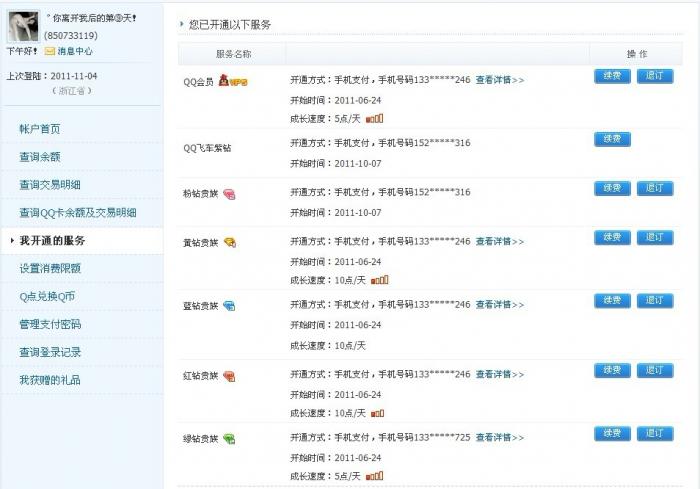The width and height of the screenshot is (700, 489).
Task: Click 红钻贵族 growth speed bar icon
Action: point(377,413)
